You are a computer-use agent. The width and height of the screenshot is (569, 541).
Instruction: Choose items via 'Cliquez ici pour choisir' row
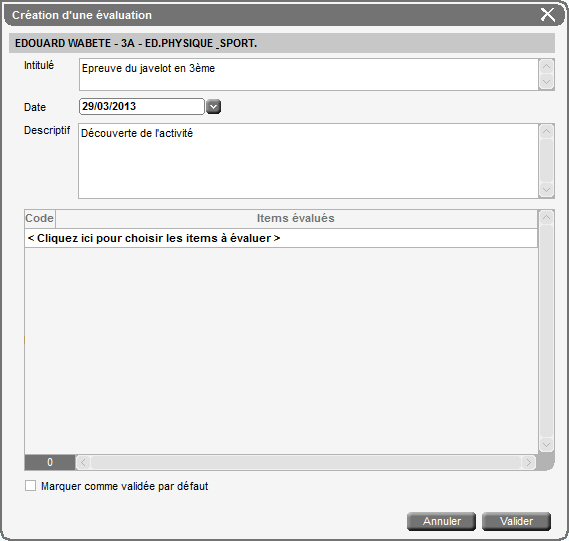tap(281, 238)
